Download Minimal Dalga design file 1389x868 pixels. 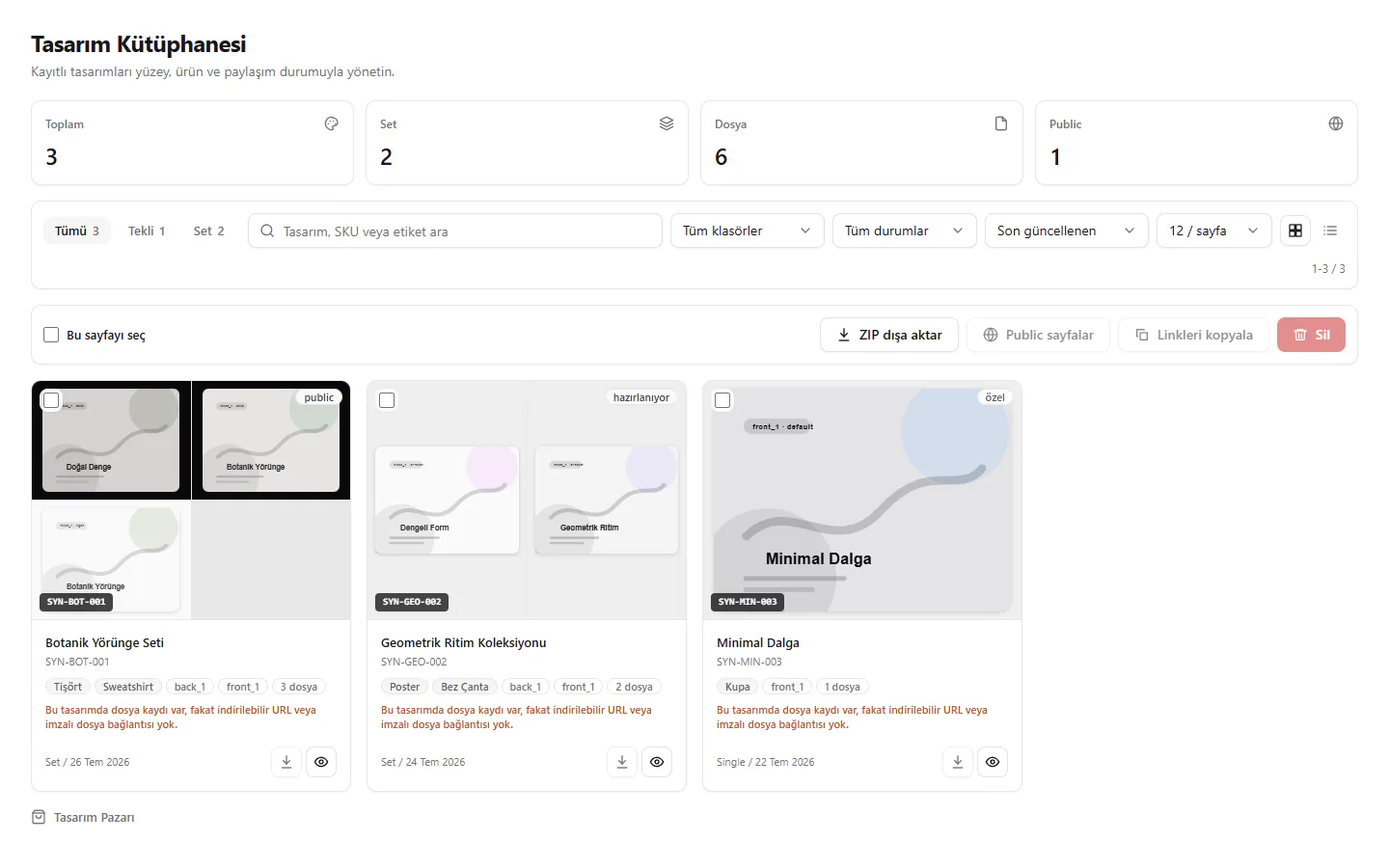click(958, 762)
